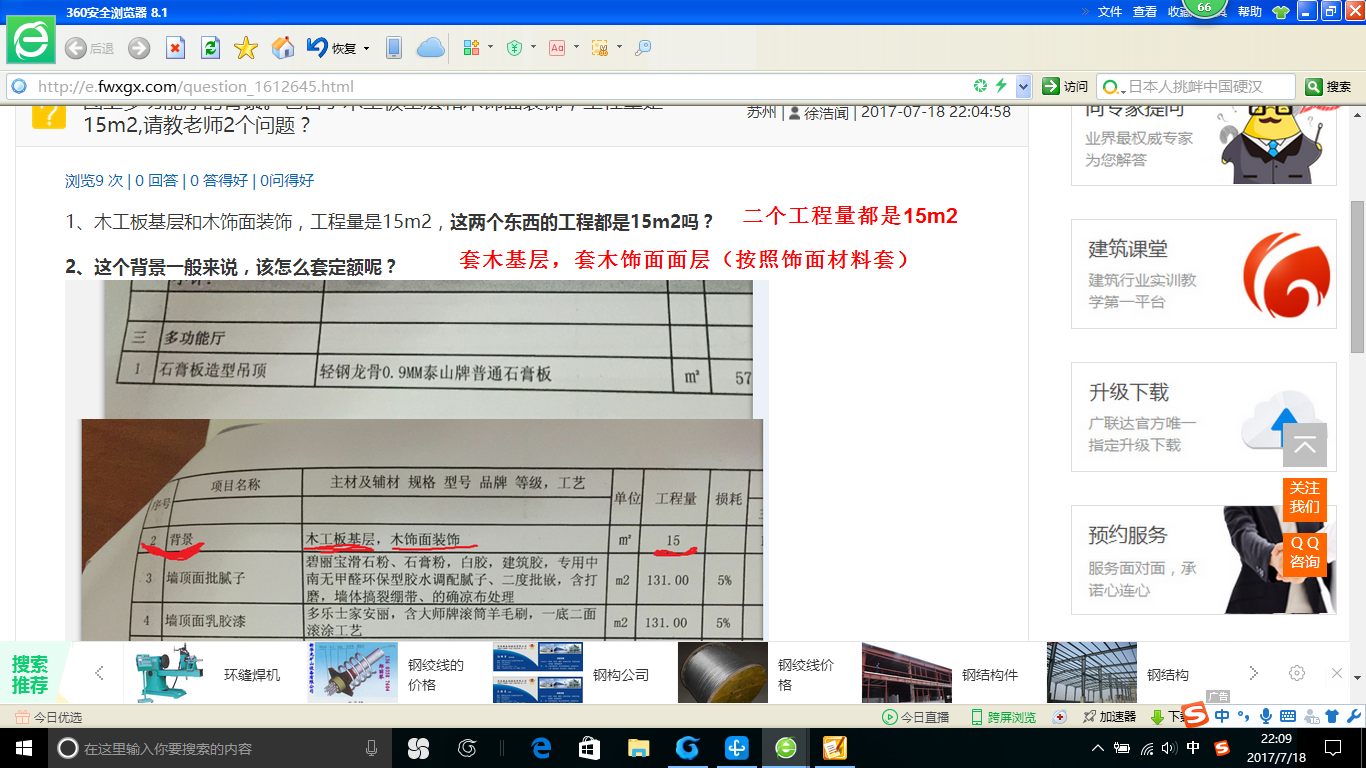Open the 钢结构件 recommendation link
Screen dimensions: 1366x768
[x=990, y=675]
